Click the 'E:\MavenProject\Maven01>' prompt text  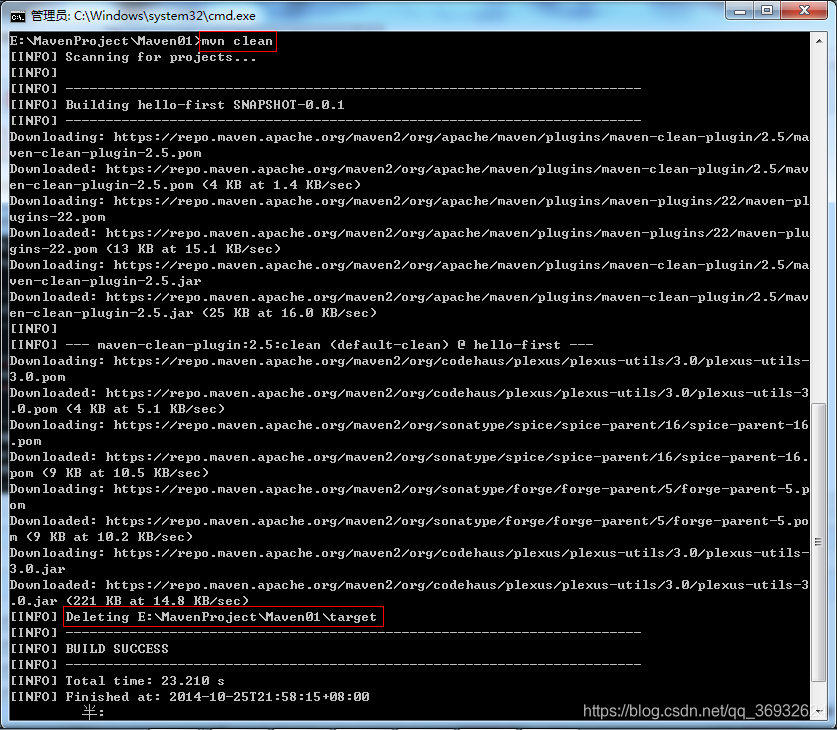click(105, 41)
